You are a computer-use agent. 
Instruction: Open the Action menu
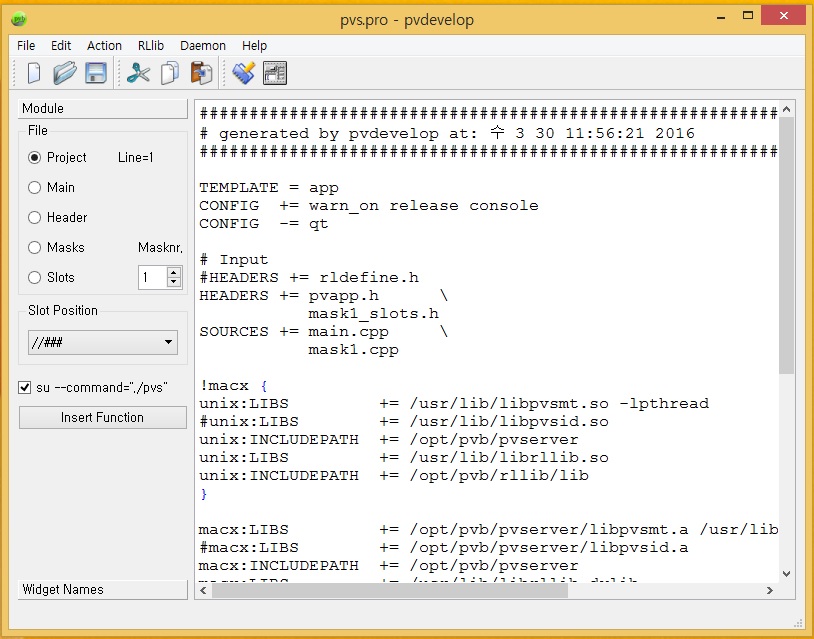pyautogui.click(x=104, y=45)
